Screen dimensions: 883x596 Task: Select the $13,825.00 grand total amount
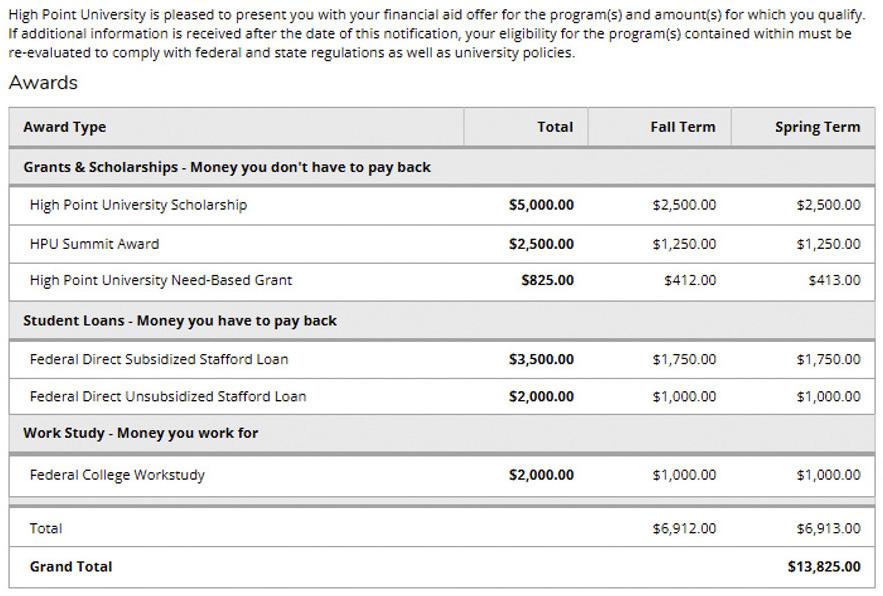tap(824, 567)
